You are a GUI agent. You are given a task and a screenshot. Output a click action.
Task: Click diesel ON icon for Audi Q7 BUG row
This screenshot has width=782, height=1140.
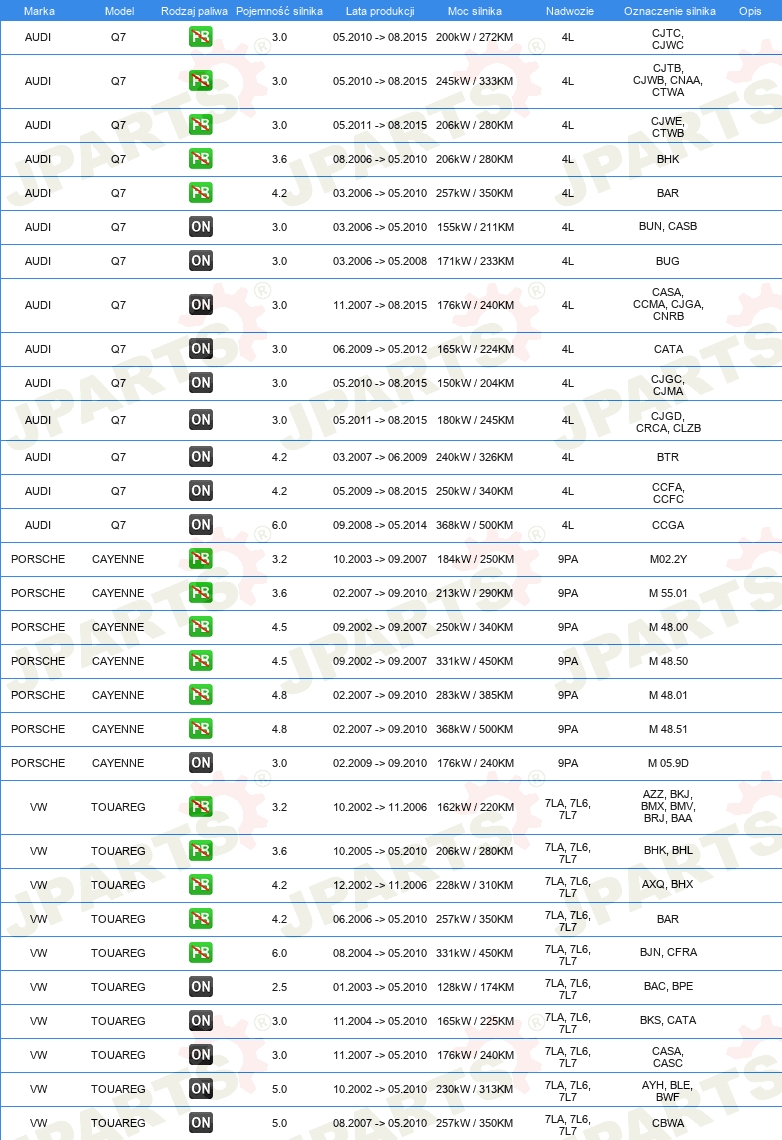coord(201,261)
